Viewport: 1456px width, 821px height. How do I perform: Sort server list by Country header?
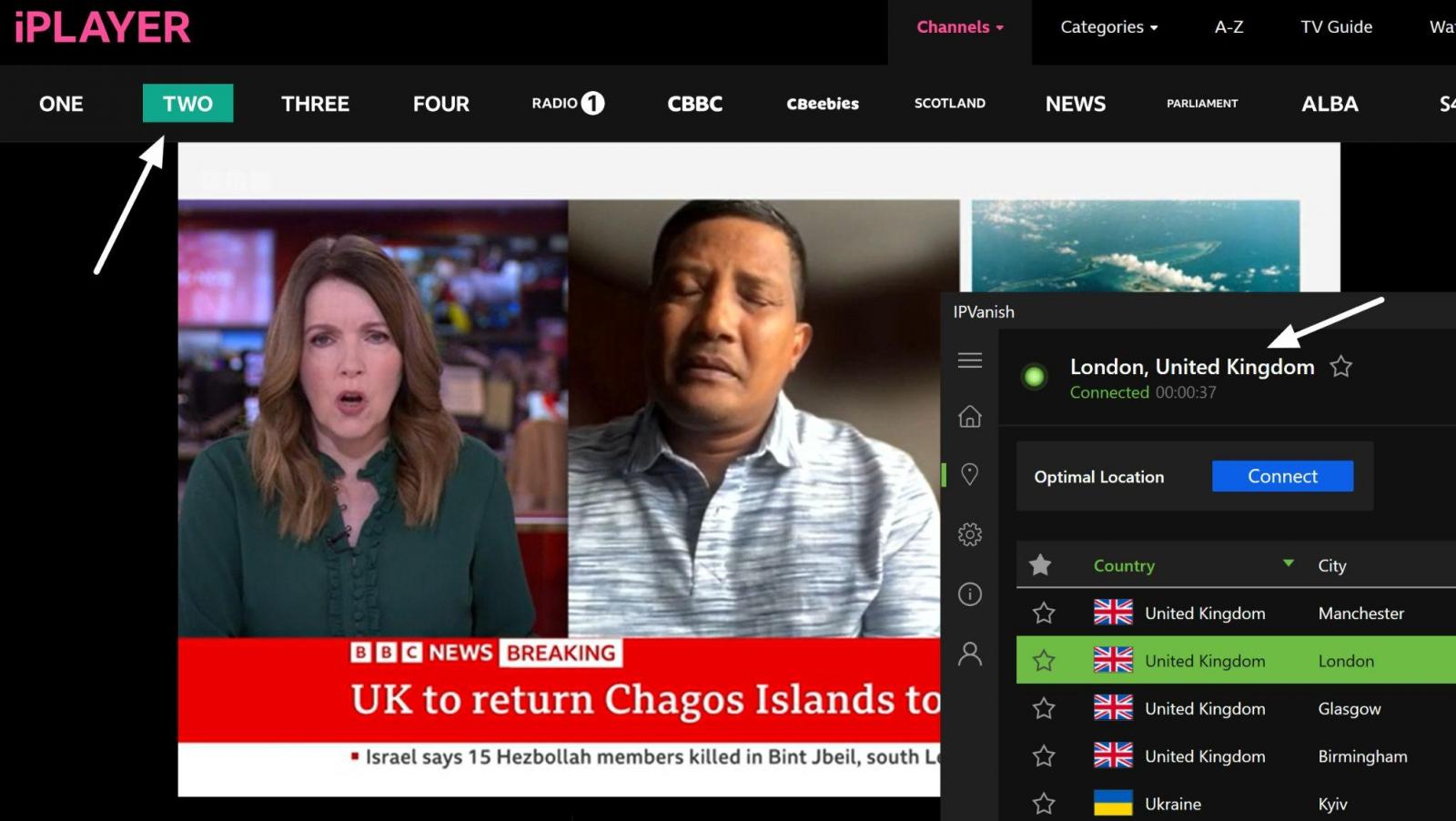pos(1124,566)
